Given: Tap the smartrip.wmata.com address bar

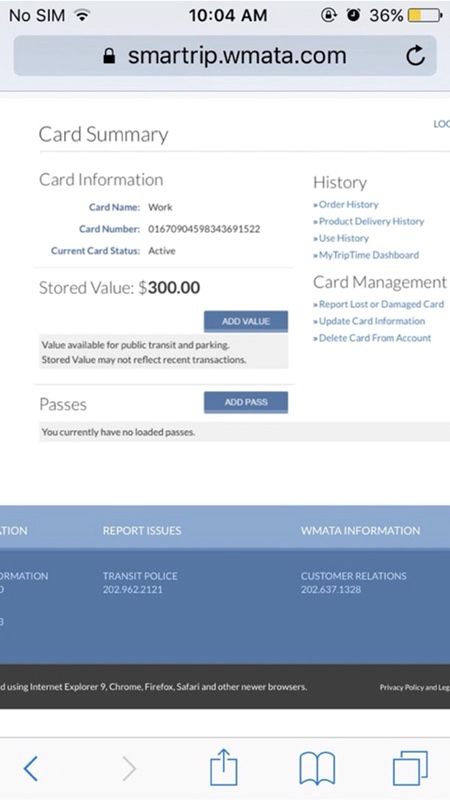Looking at the screenshot, I should [225, 56].
